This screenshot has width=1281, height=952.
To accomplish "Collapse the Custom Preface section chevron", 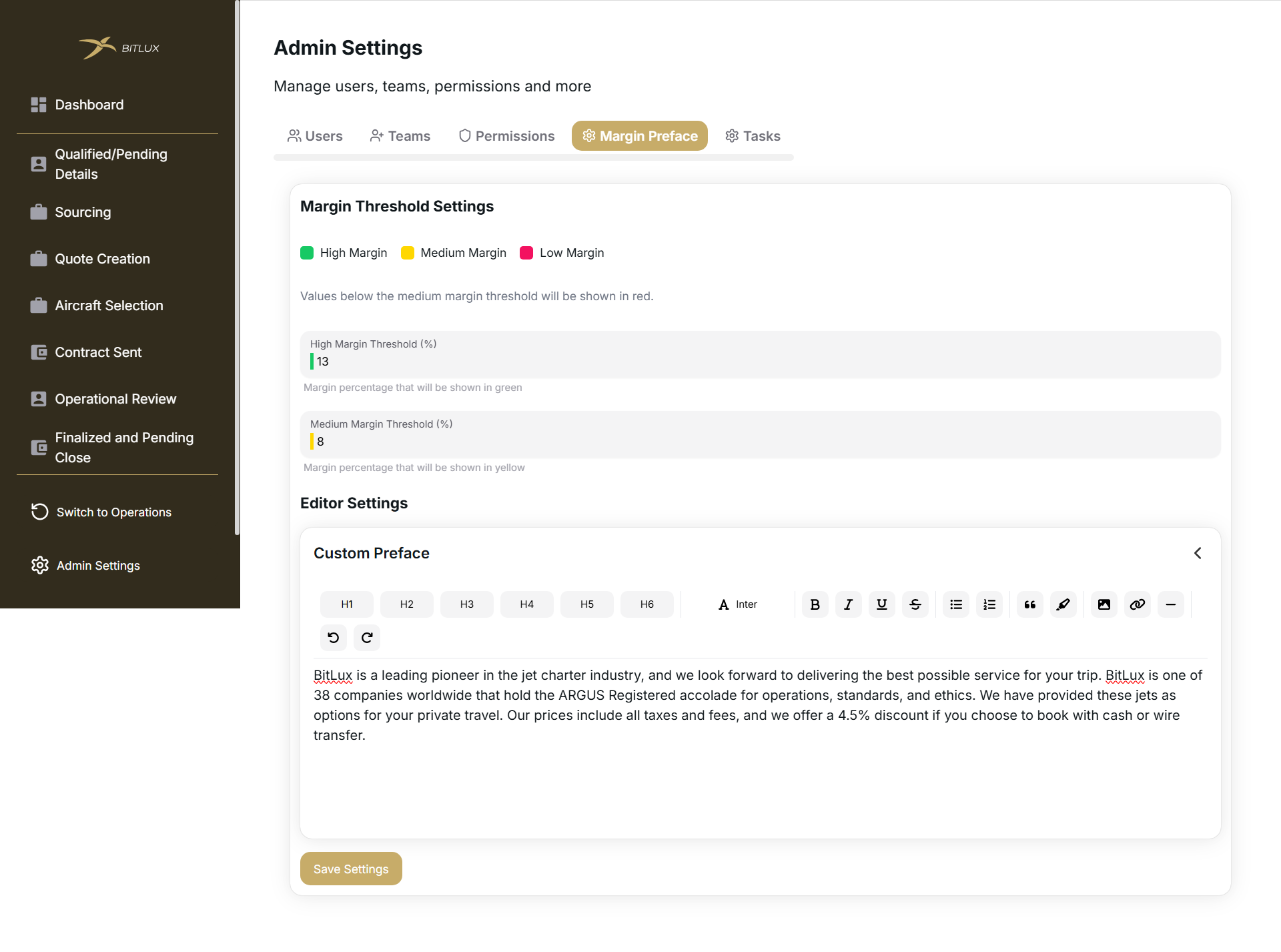I will coord(1198,553).
